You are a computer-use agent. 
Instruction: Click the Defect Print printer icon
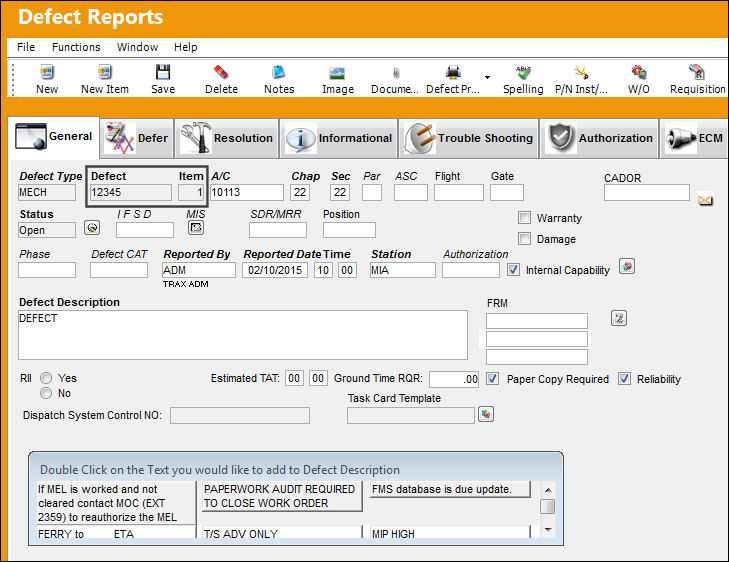click(x=453, y=73)
